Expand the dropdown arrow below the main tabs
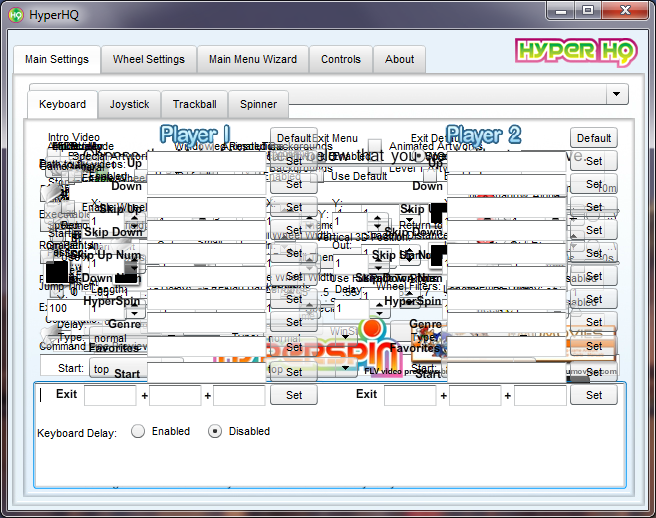Screen dimensions: 656x518 [x=617, y=95]
